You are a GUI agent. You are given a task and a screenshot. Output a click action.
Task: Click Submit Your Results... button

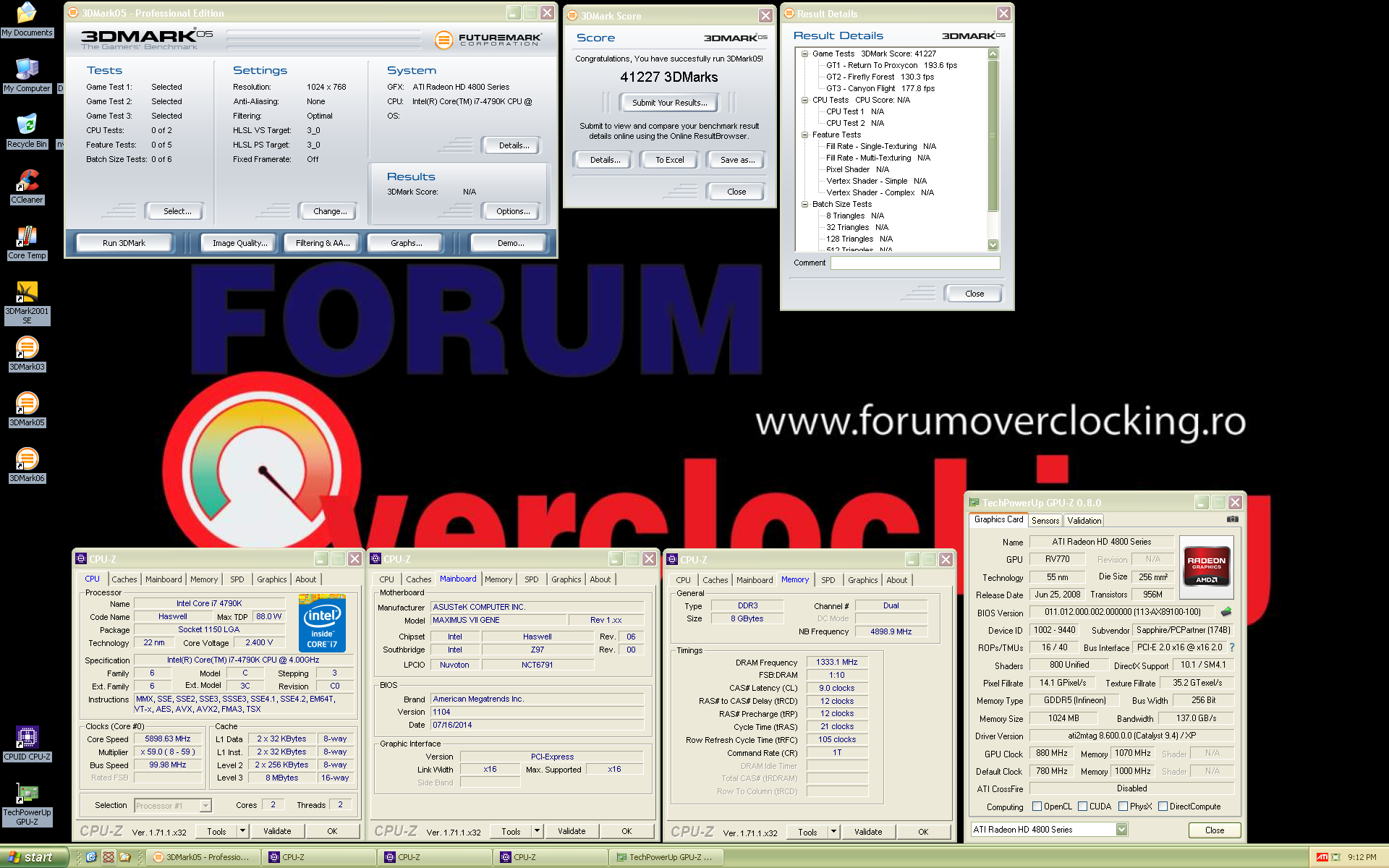[669, 103]
